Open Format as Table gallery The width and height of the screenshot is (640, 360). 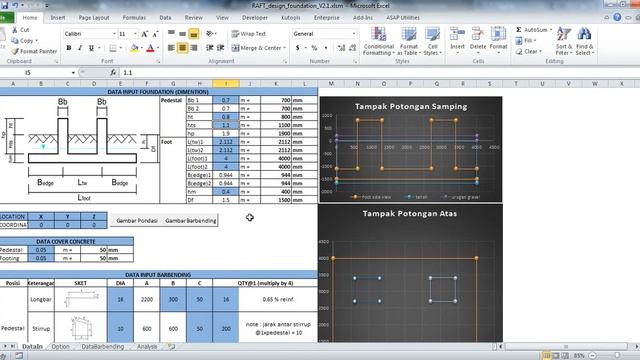point(409,41)
